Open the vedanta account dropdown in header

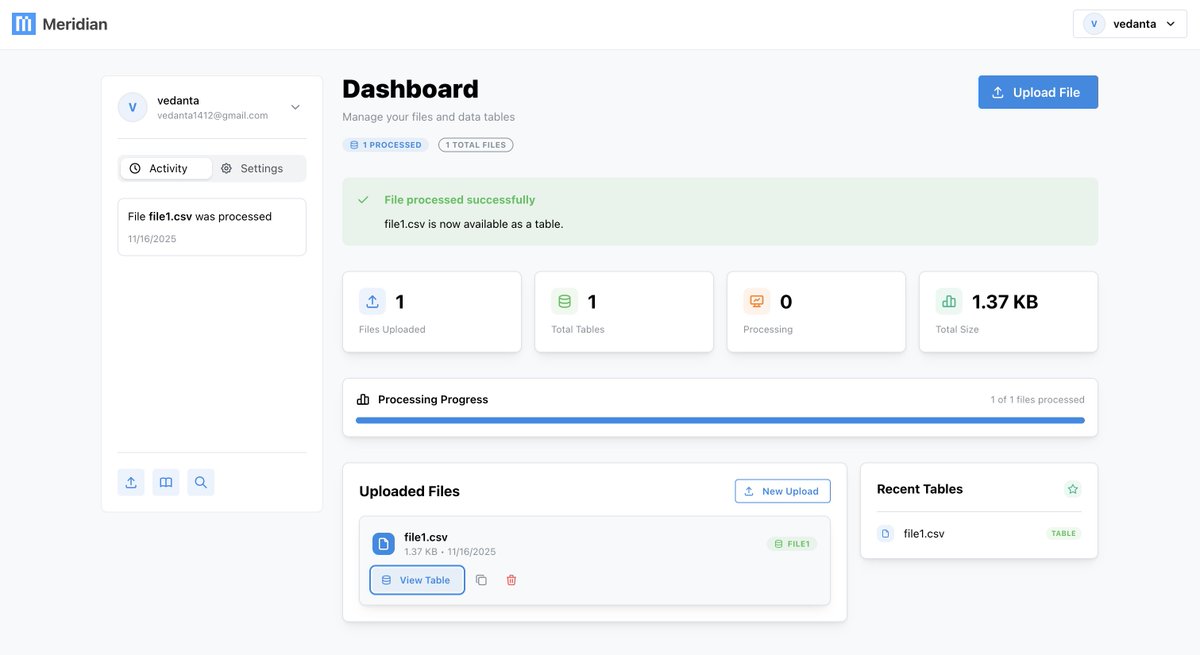(x=1130, y=24)
